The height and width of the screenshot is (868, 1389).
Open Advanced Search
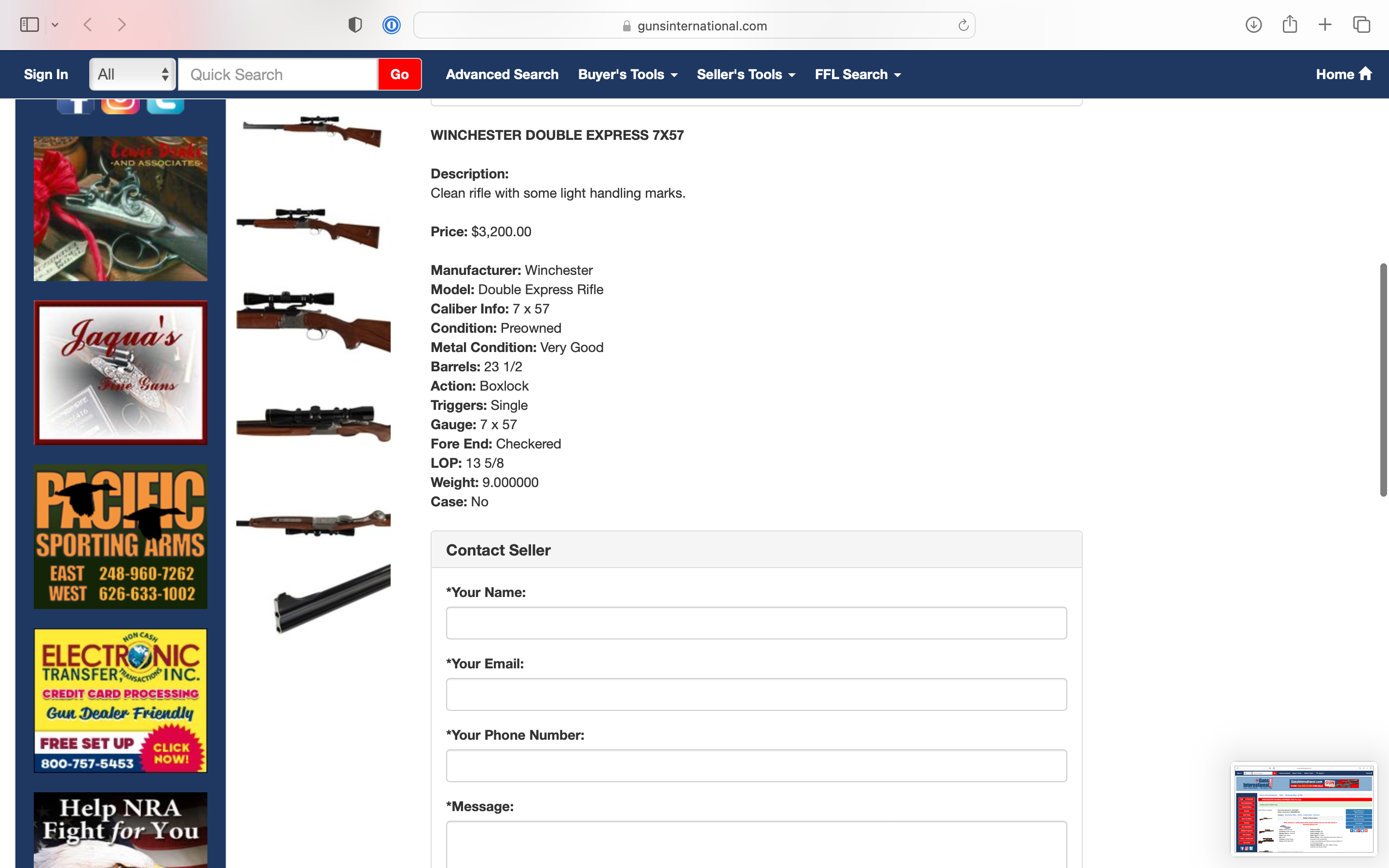[502, 74]
